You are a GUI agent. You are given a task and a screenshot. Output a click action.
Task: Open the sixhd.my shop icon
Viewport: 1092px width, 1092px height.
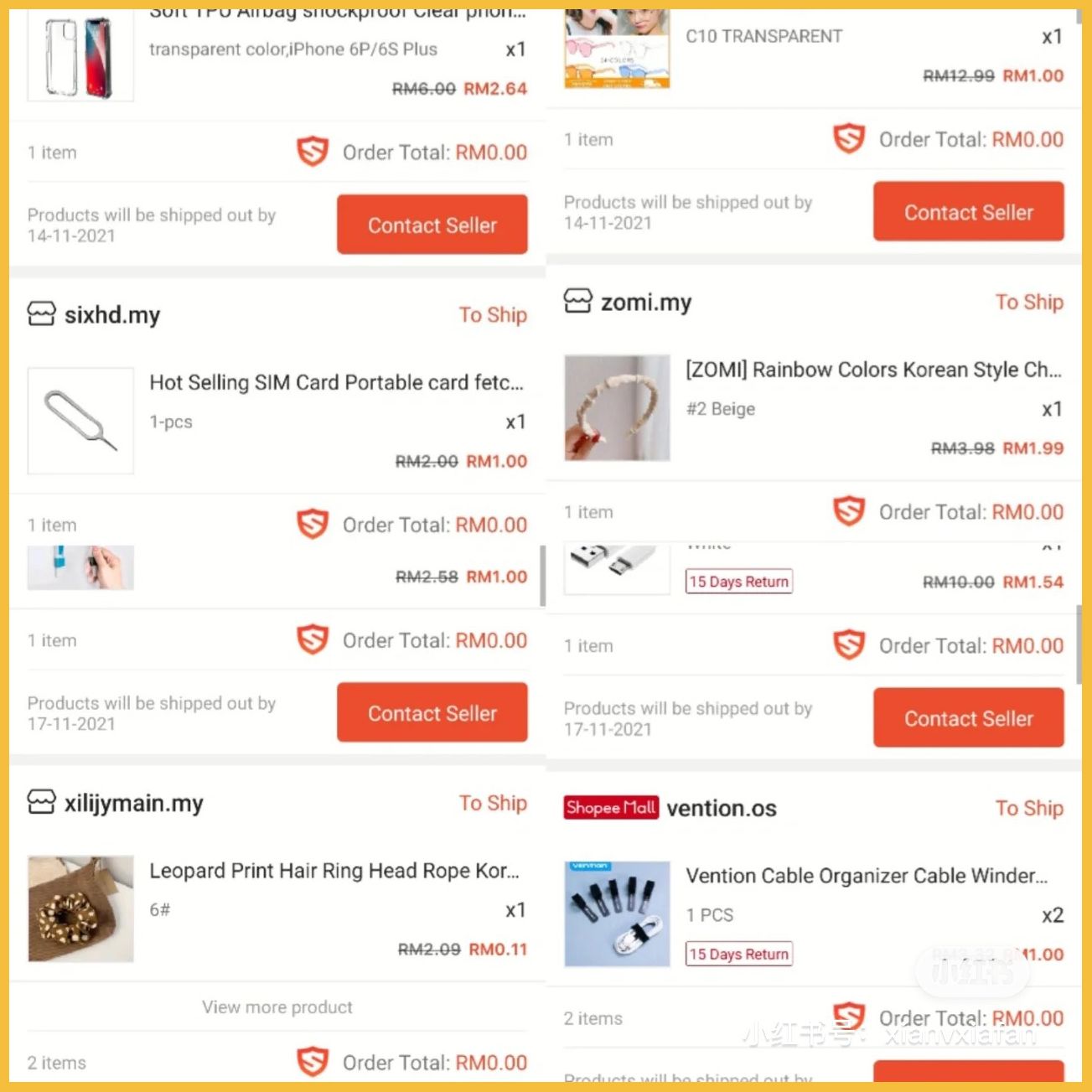point(41,314)
